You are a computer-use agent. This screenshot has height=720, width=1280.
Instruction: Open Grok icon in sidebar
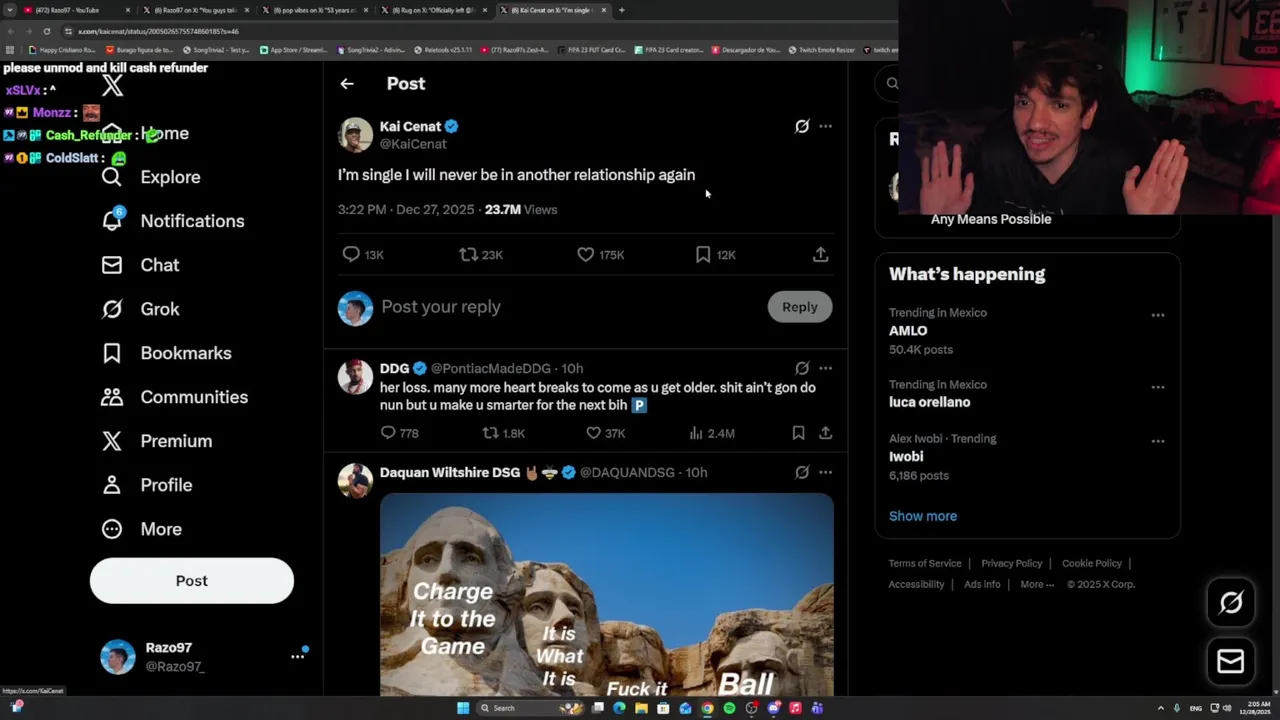point(112,309)
